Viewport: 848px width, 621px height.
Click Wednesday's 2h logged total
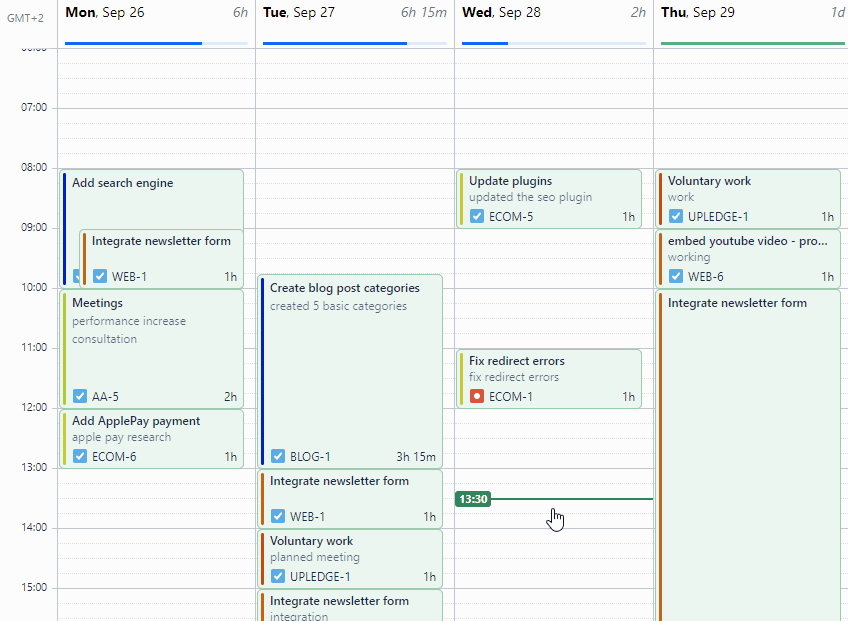click(x=638, y=12)
